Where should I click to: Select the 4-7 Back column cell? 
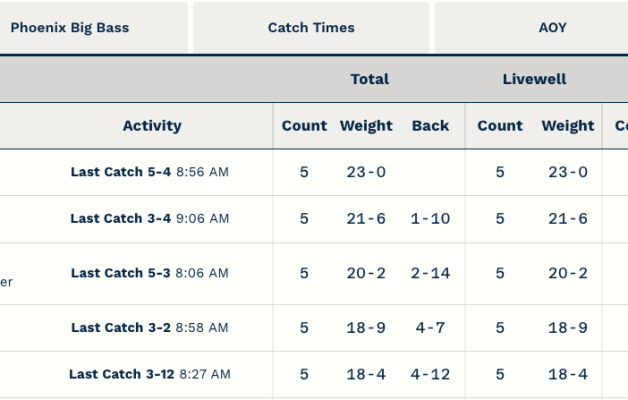(x=430, y=328)
